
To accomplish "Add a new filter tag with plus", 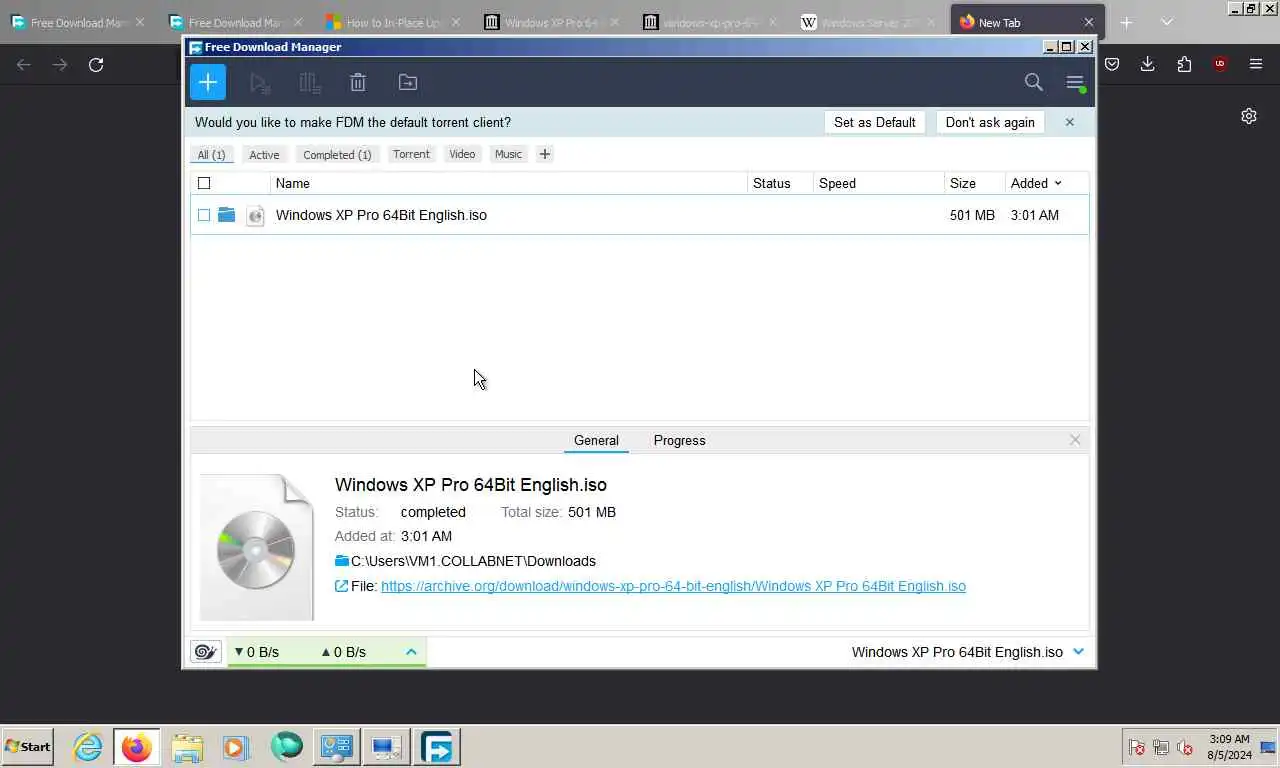I will [544, 154].
